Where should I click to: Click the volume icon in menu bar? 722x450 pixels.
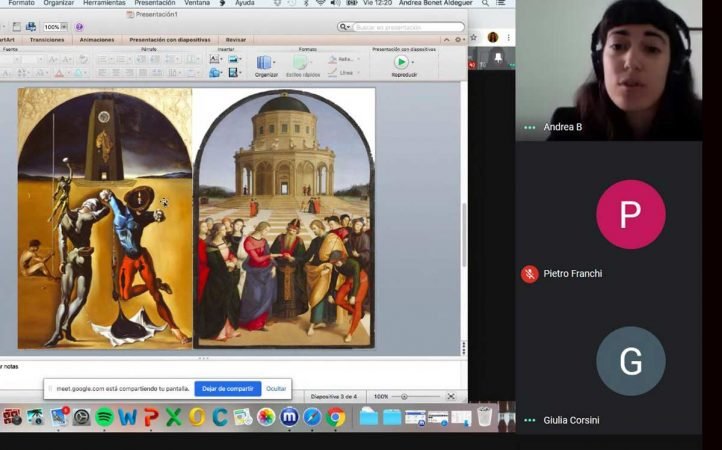point(335,3)
